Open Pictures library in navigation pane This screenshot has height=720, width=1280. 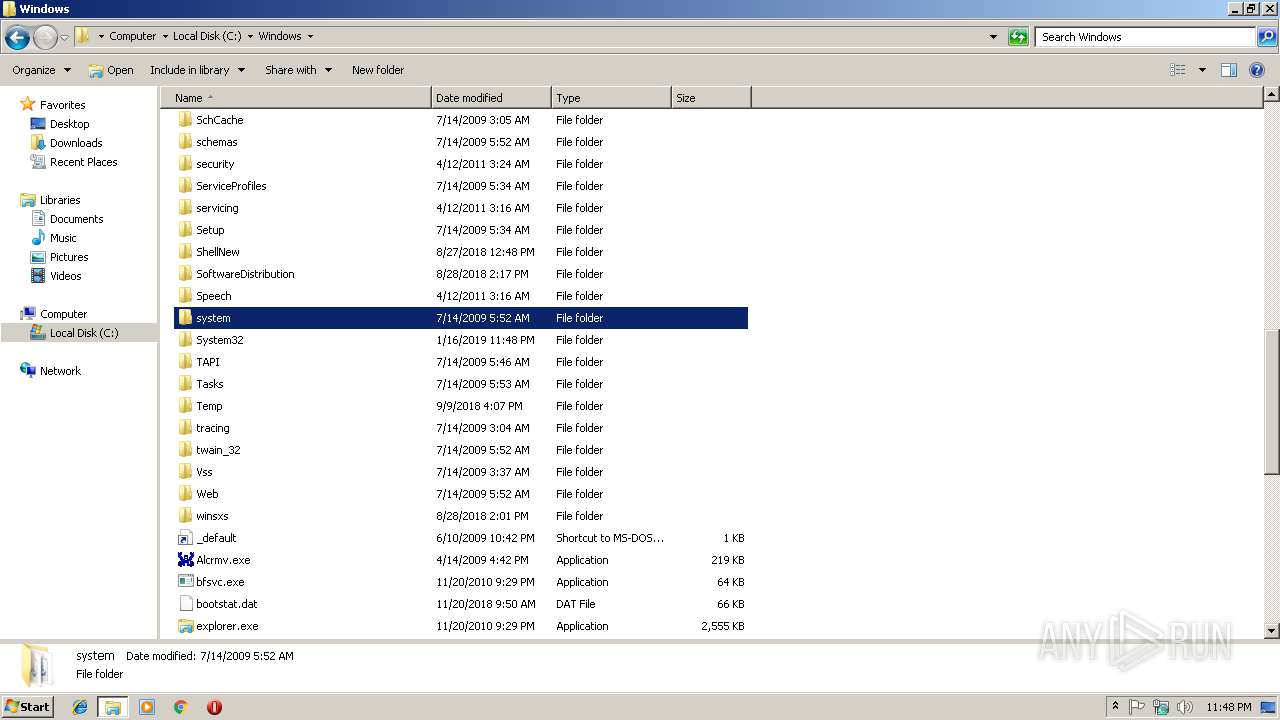pos(69,257)
